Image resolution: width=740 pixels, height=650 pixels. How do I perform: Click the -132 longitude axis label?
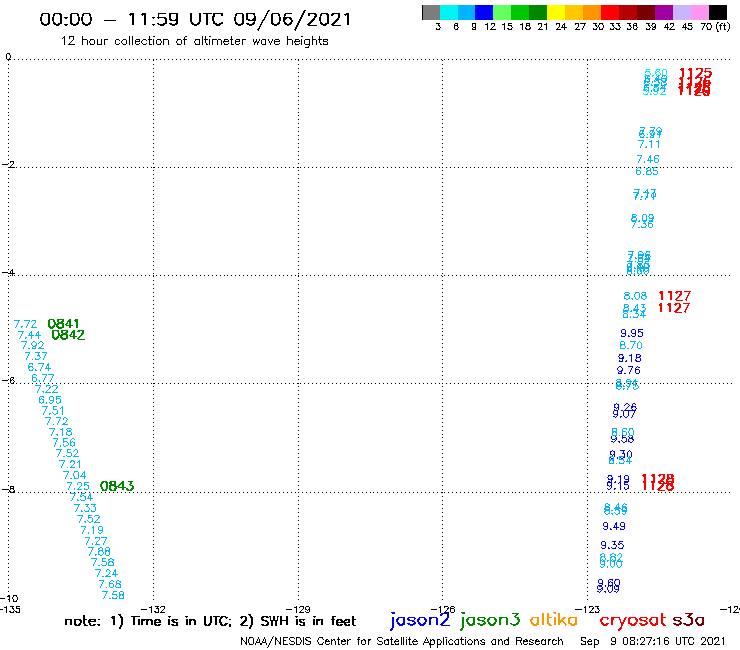[x=153, y=609]
